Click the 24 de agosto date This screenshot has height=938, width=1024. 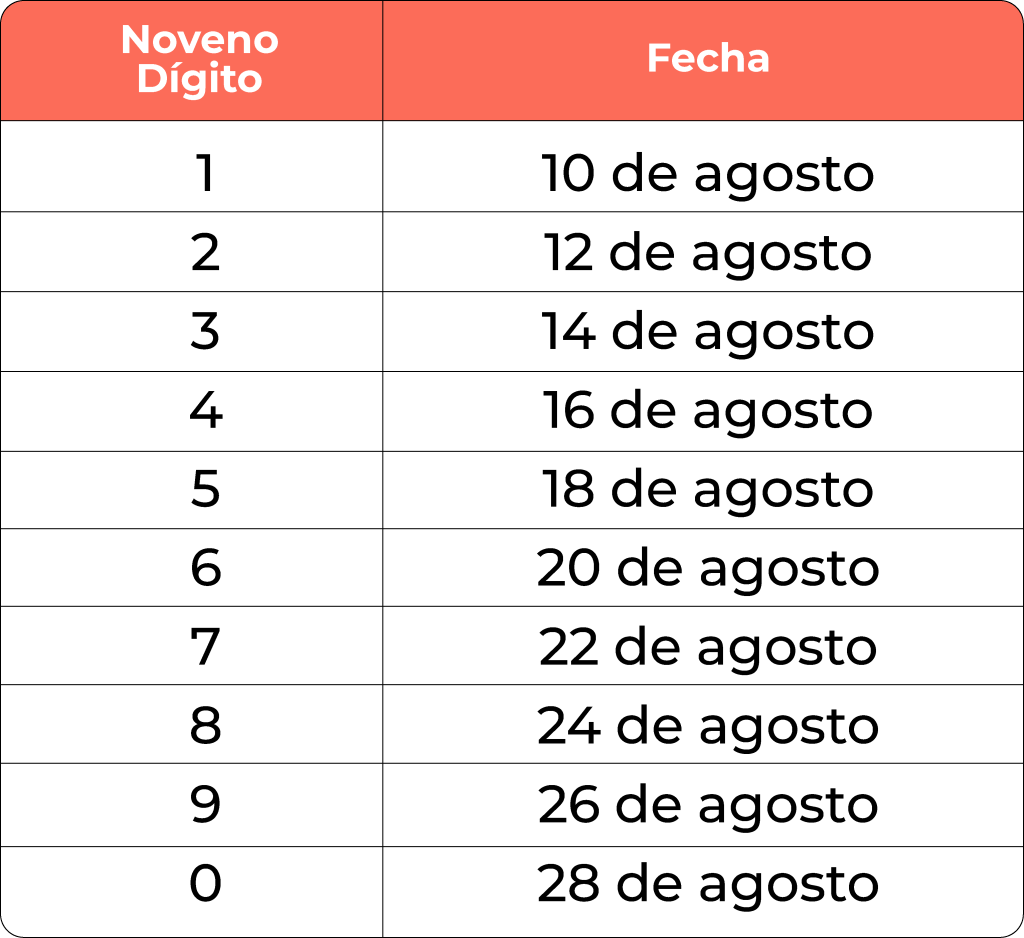point(708,727)
